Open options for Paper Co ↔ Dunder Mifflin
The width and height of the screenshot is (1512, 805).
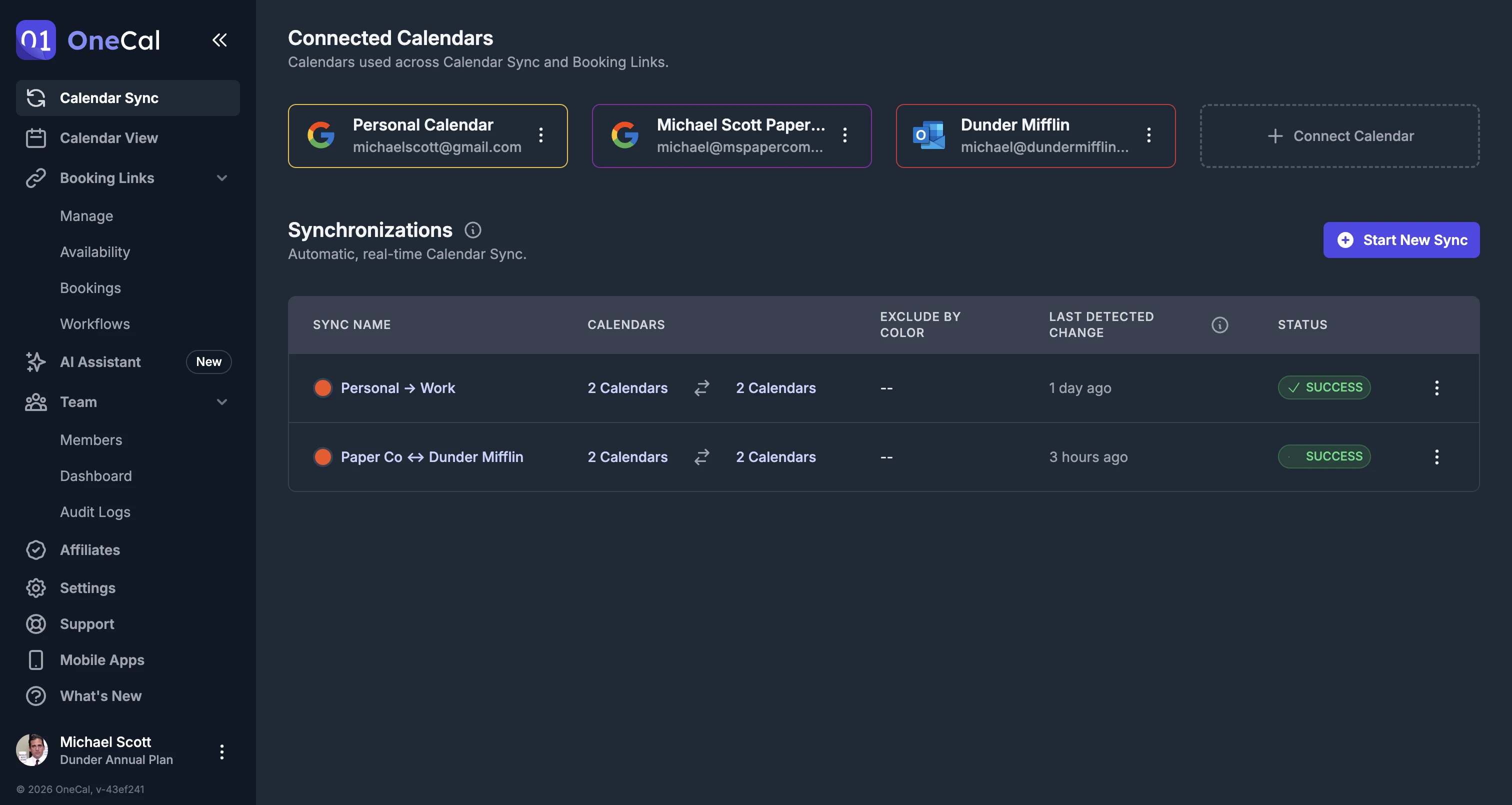[1437, 457]
